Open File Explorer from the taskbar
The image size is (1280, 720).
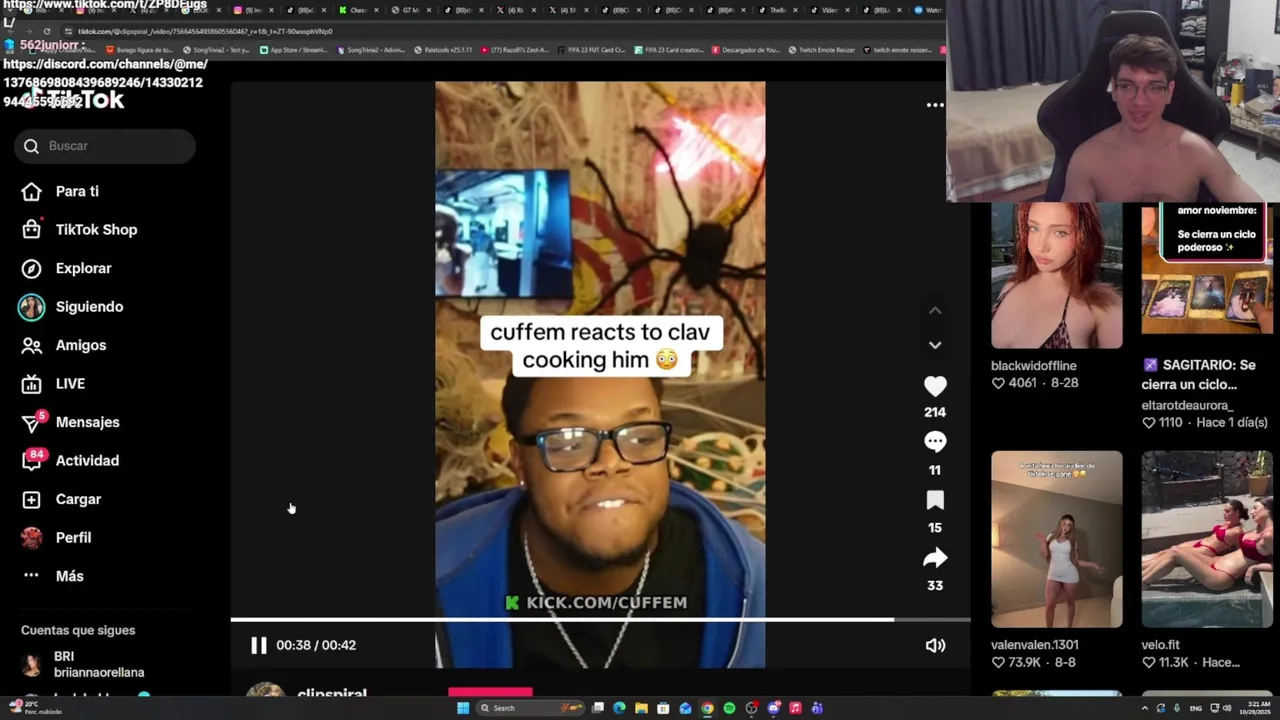(x=641, y=708)
